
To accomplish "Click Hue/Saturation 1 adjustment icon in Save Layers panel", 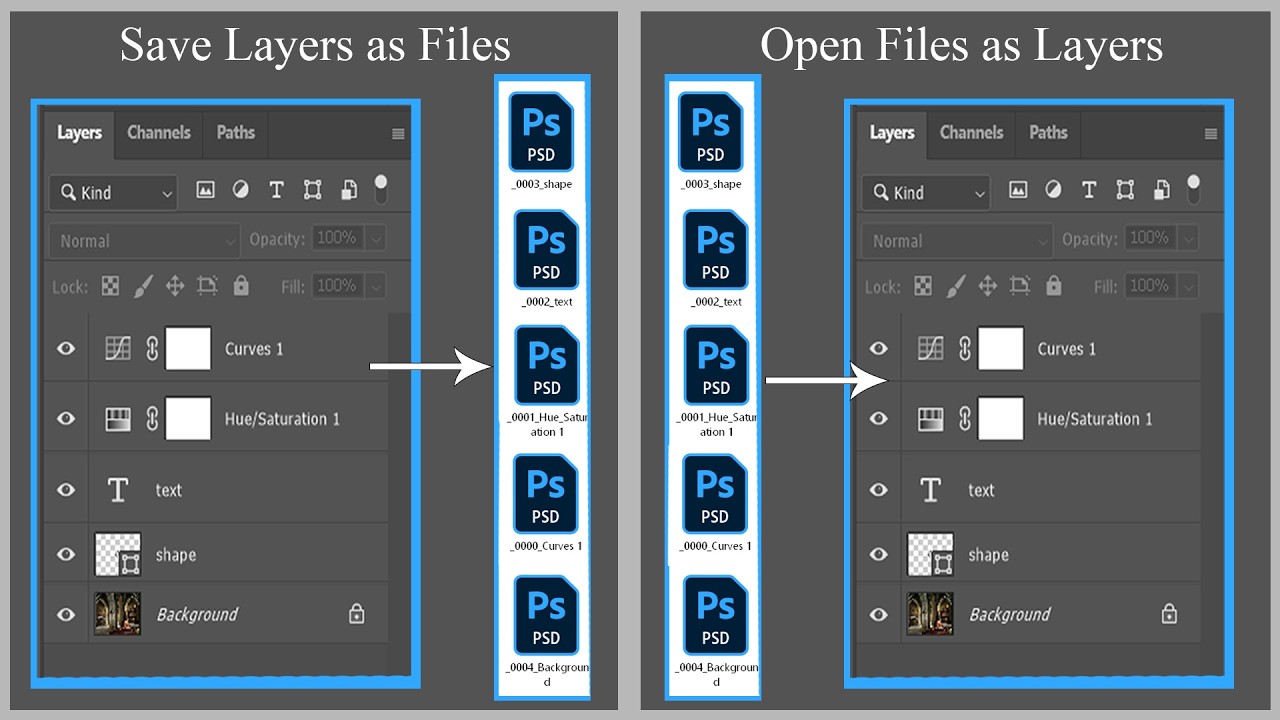I will tap(118, 419).
